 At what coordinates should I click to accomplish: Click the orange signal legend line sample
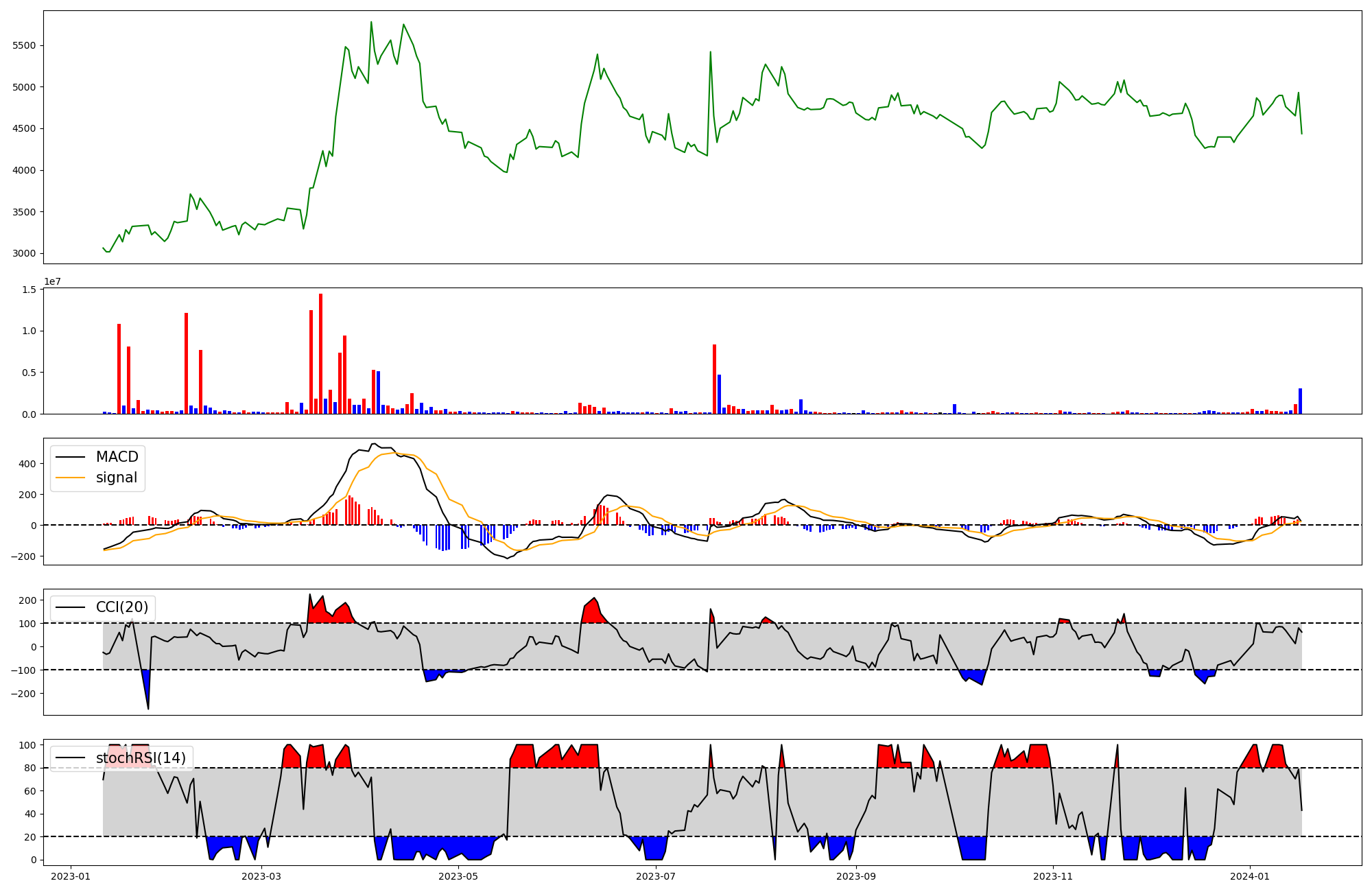[70, 478]
